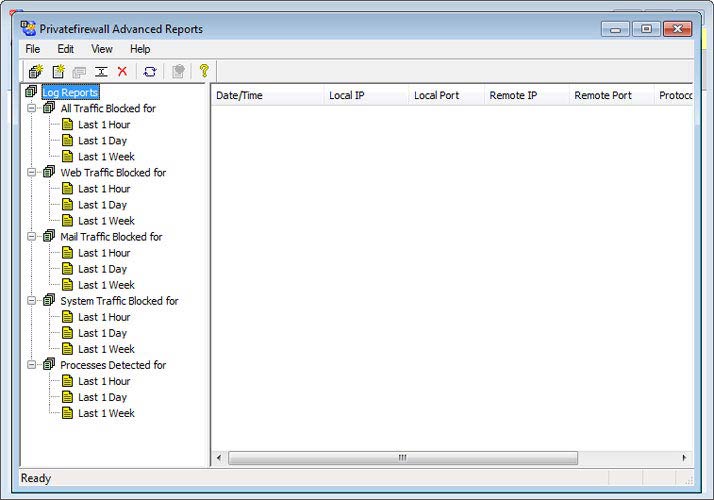Collapse the Processes Detected for node
This screenshot has width=714, height=500.
pyautogui.click(x=31, y=365)
